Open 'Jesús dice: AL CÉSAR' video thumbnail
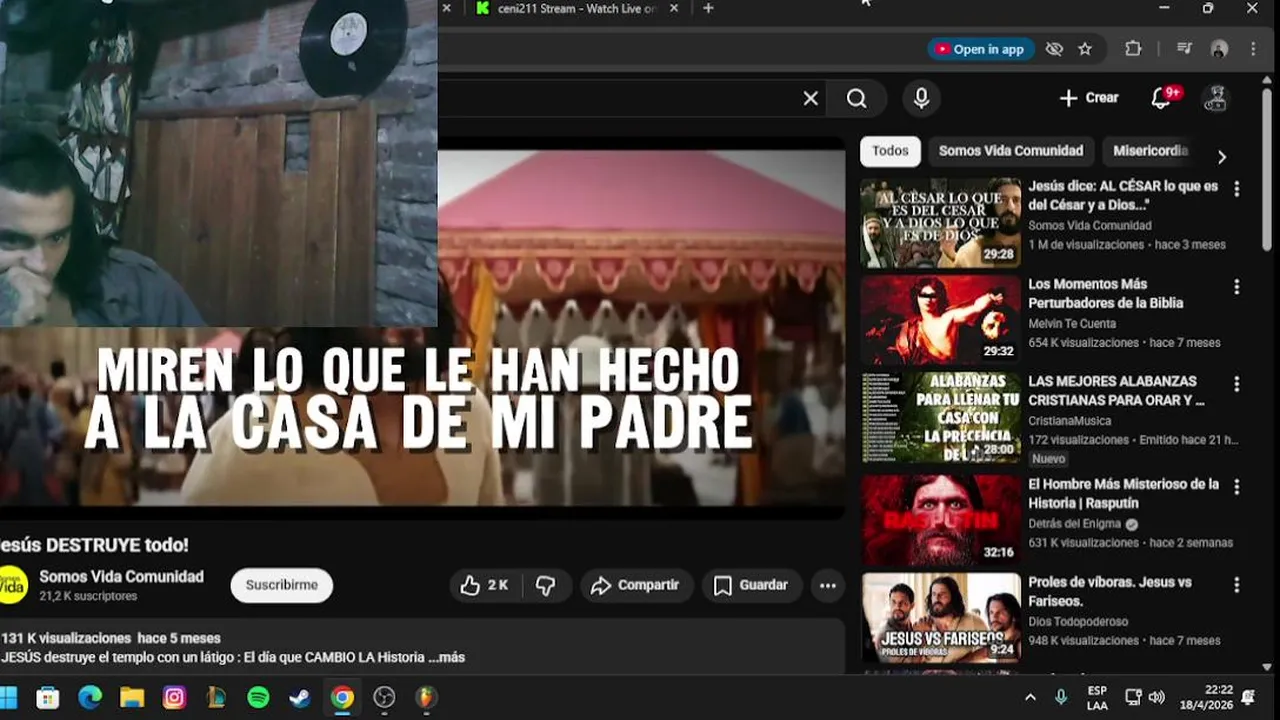Viewport: 1280px width, 720px height. [941, 223]
